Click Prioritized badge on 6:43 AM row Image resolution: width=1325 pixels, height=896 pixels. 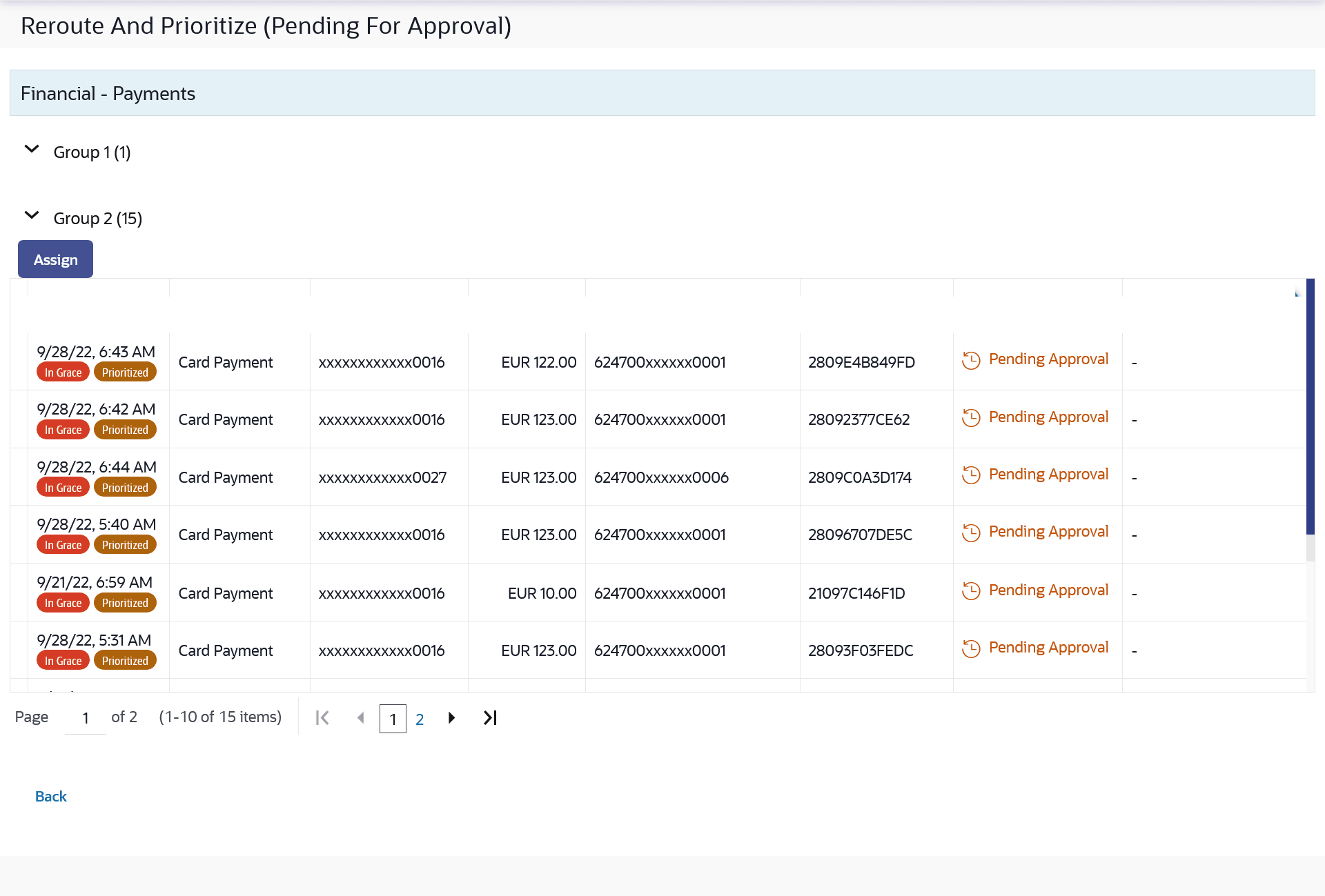coord(125,372)
